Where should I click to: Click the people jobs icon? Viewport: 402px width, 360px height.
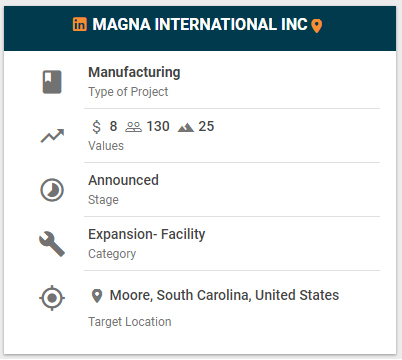[x=133, y=127]
